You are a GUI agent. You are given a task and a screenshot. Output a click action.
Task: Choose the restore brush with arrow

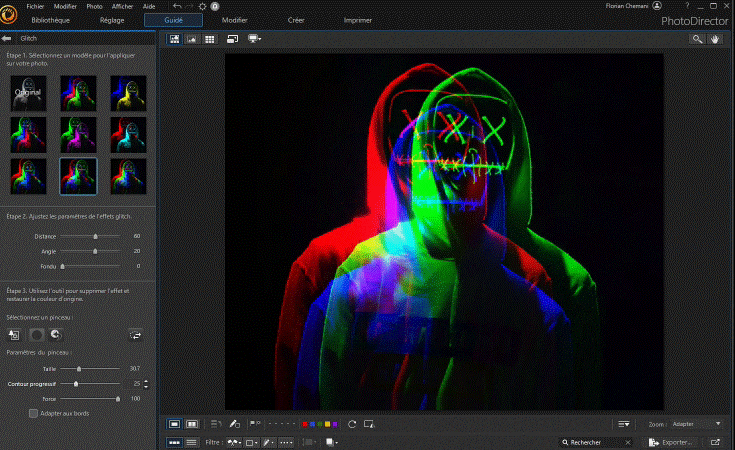click(x=56, y=335)
